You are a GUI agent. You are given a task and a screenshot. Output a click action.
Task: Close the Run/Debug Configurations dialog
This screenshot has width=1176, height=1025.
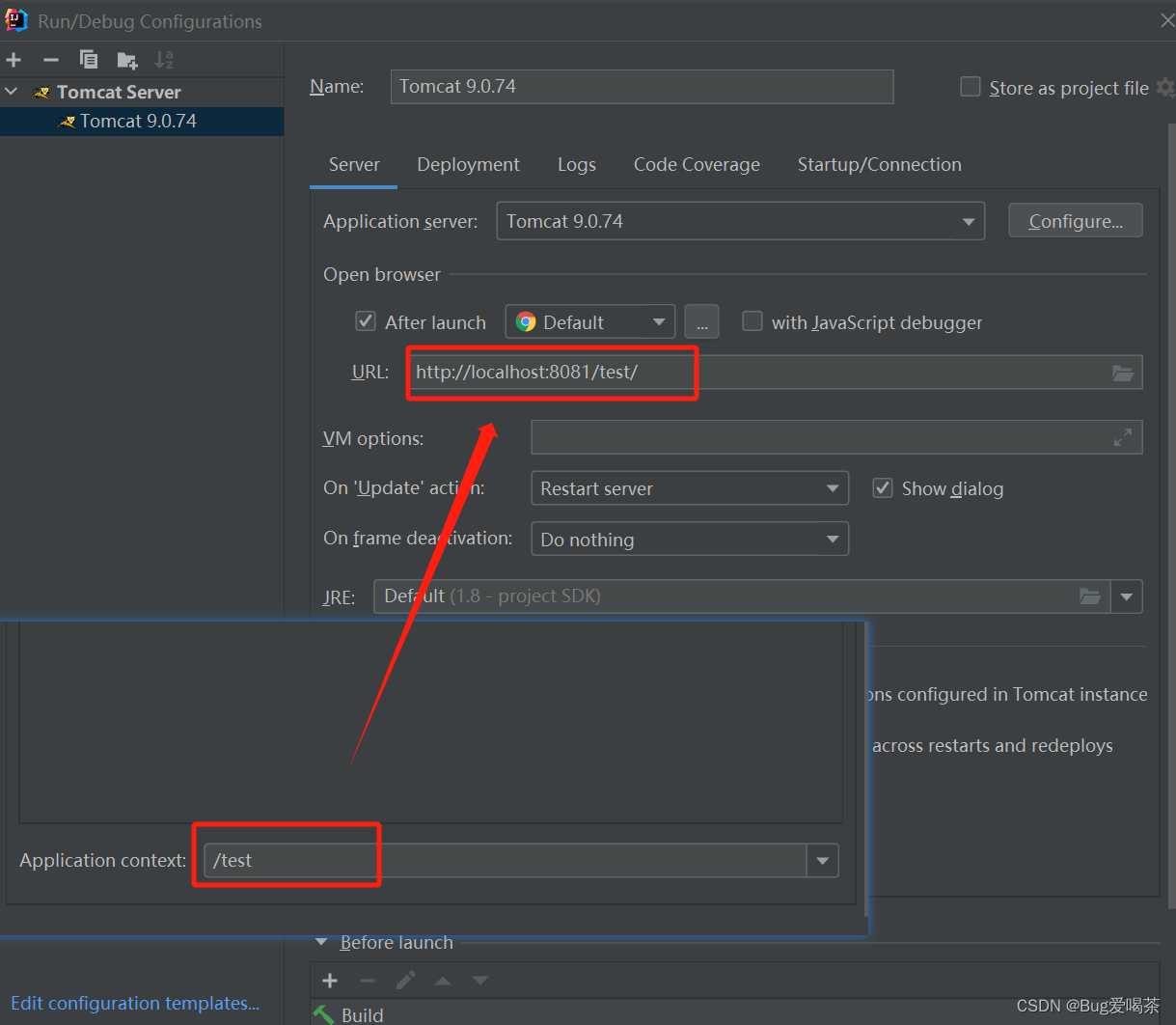pyautogui.click(x=1166, y=20)
